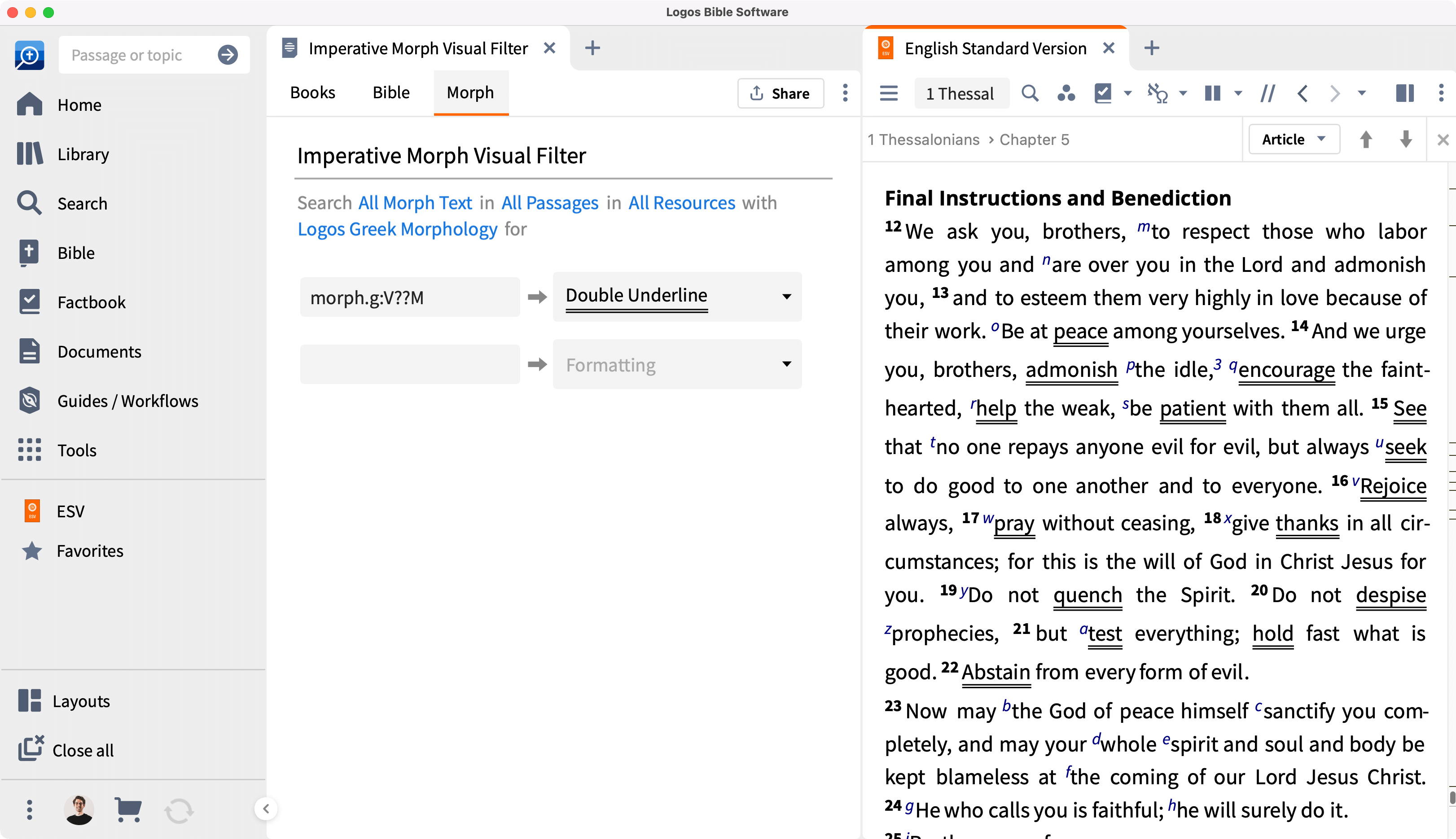
Task: Expand the highlighting dropdown arrow
Action: point(1127,93)
